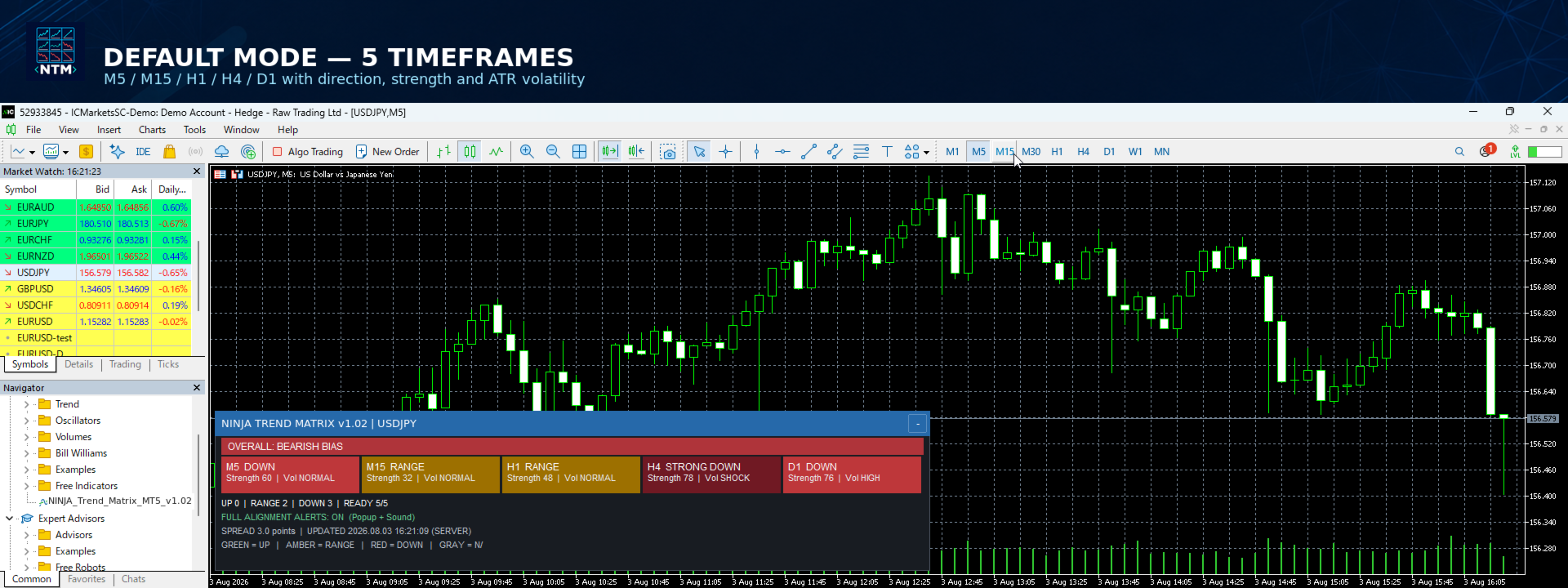Switch to the Ticks tab in Market Watch
The height and width of the screenshot is (588, 1568).
(x=168, y=364)
